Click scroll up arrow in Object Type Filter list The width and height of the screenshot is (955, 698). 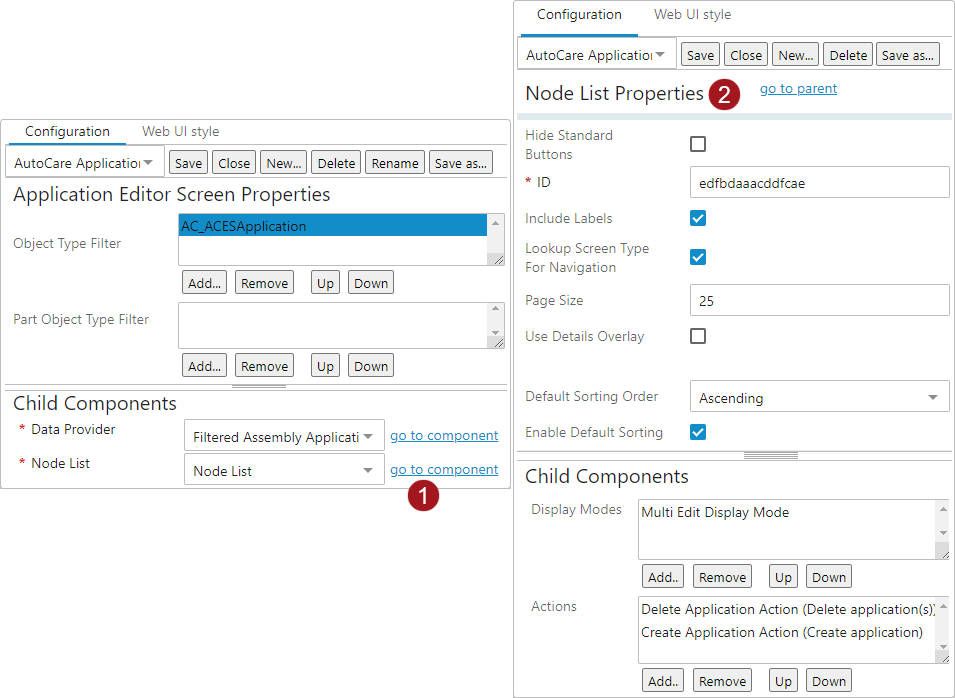496,223
